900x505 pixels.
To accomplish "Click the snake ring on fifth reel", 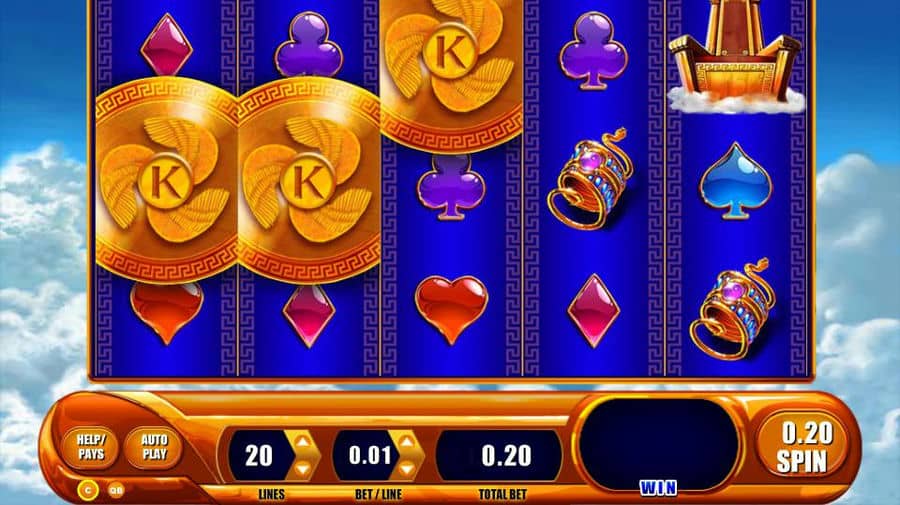I will pyautogui.click(x=733, y=309).
